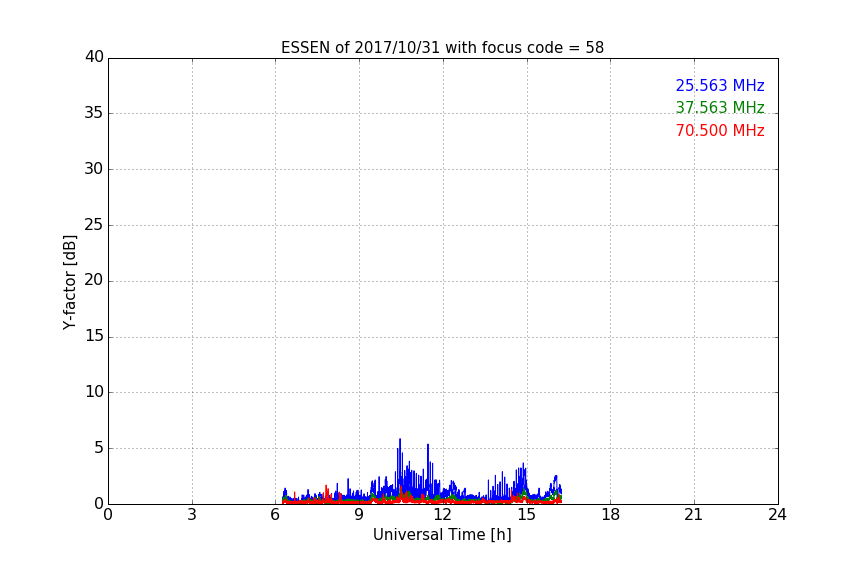Click the x-axis tick value 21
The image size is (864, 576).
[x=694, y=515]
